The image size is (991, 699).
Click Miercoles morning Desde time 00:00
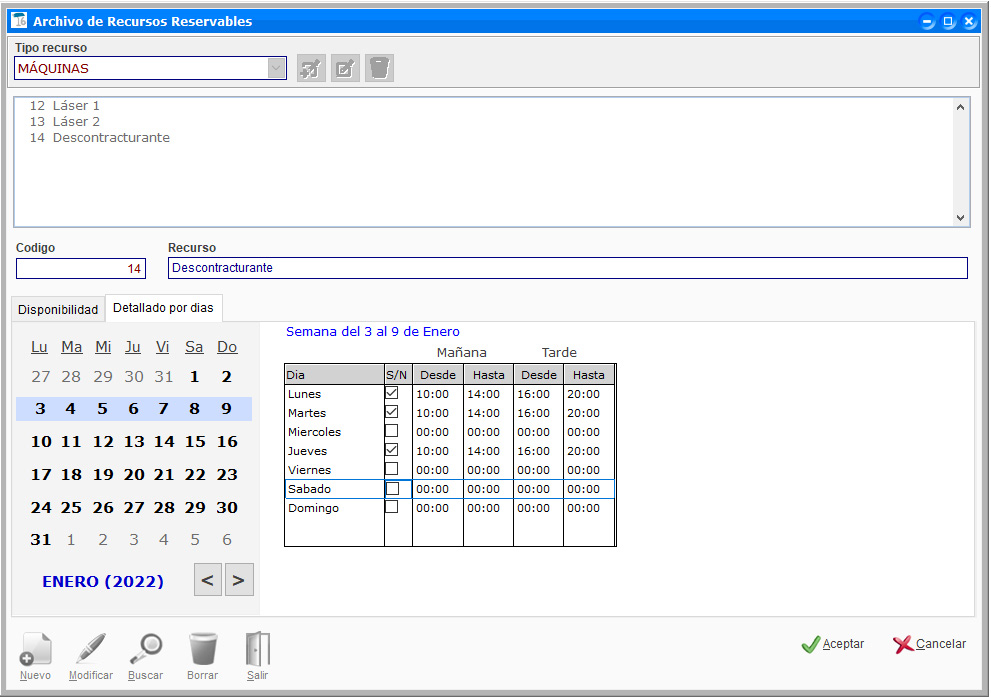432,432
